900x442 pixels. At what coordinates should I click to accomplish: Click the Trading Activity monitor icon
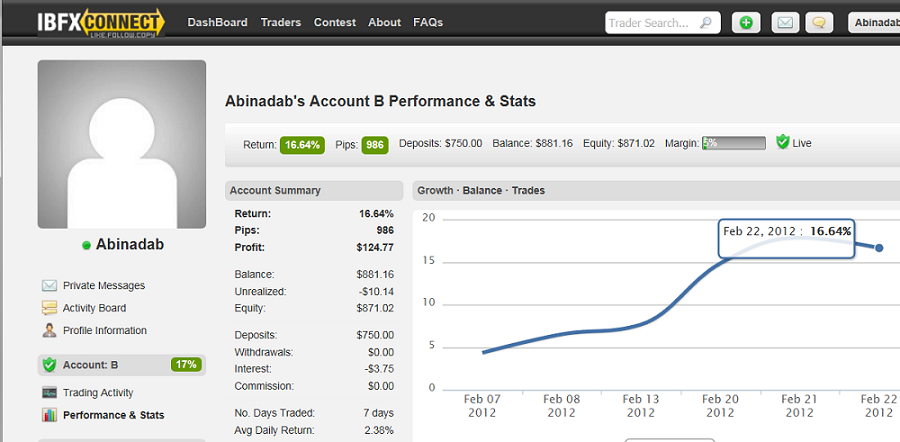pos(49,393)
